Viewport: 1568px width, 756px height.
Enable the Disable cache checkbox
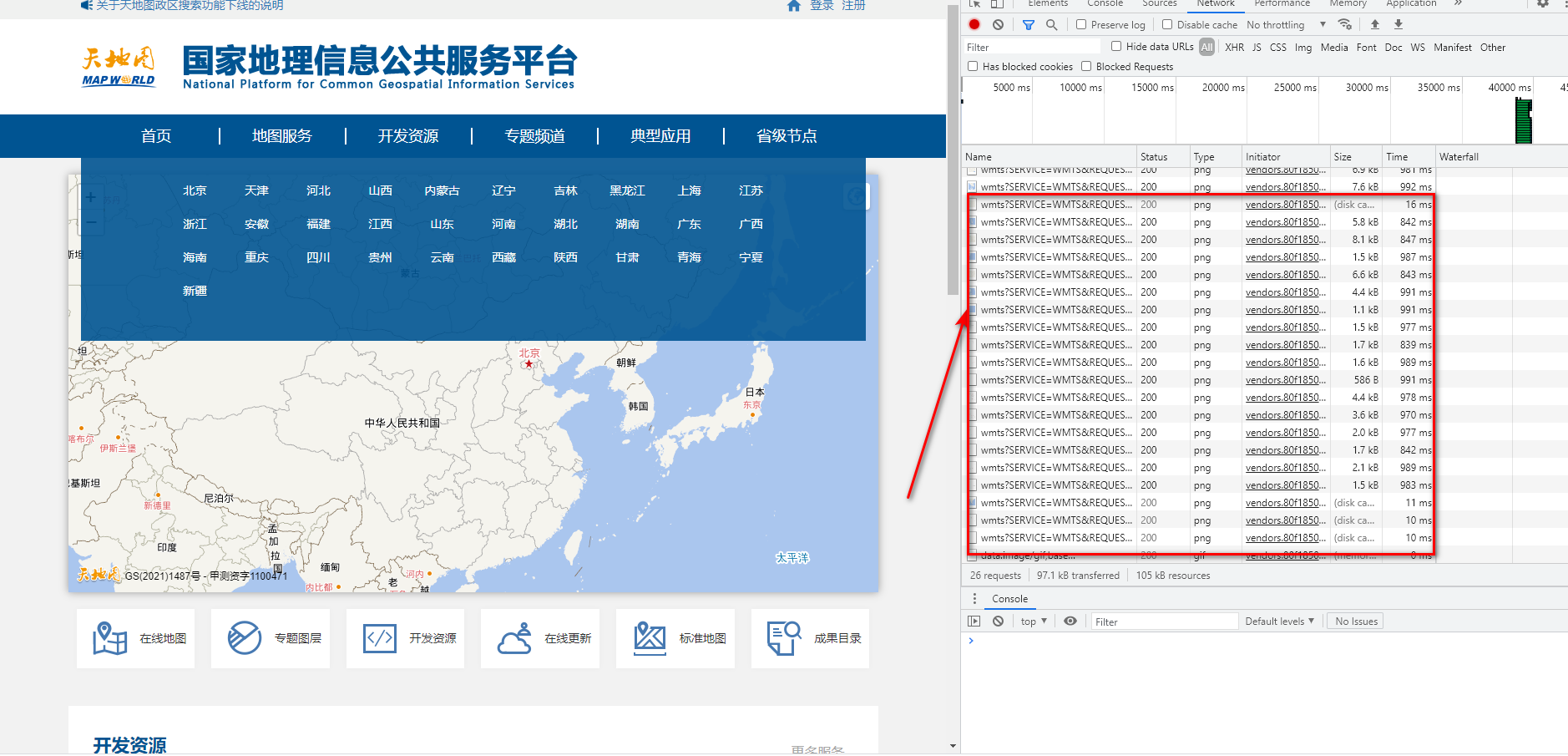tap(1166, 24)
